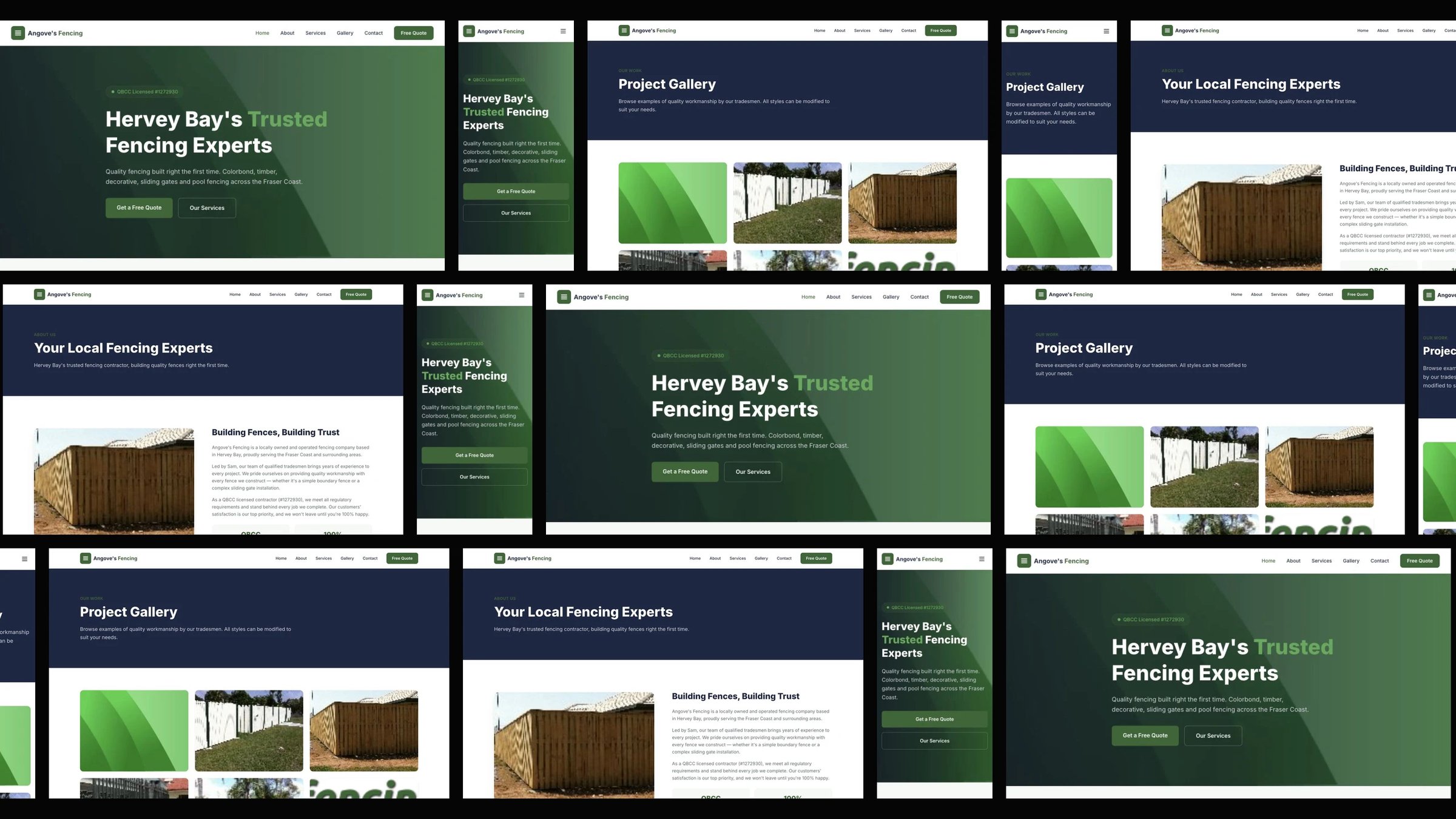
Task: Open hamburger menu in cut-off bottom-left mobile mockup
Action: click(24, 559)
